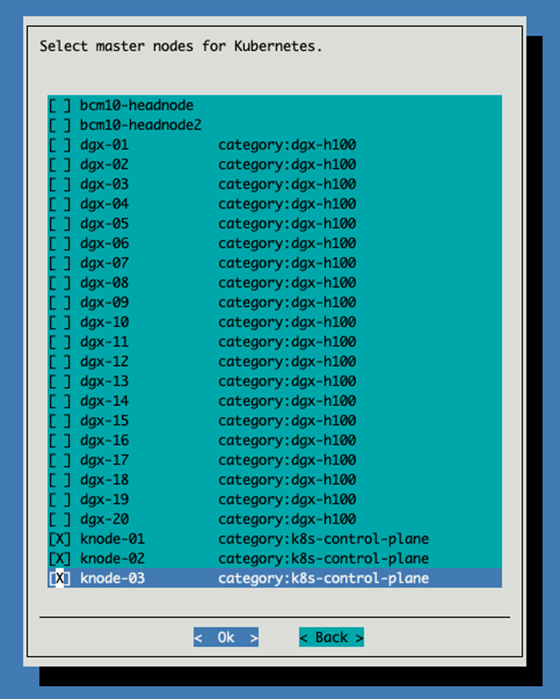Screen dimensions: 560x700
Task: Uncheck the knode-01 control-plane node
Action: [x=60, y=539]
